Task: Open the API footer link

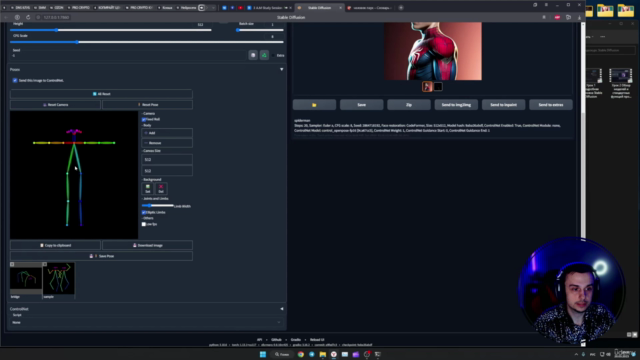Action: (259, 340)
